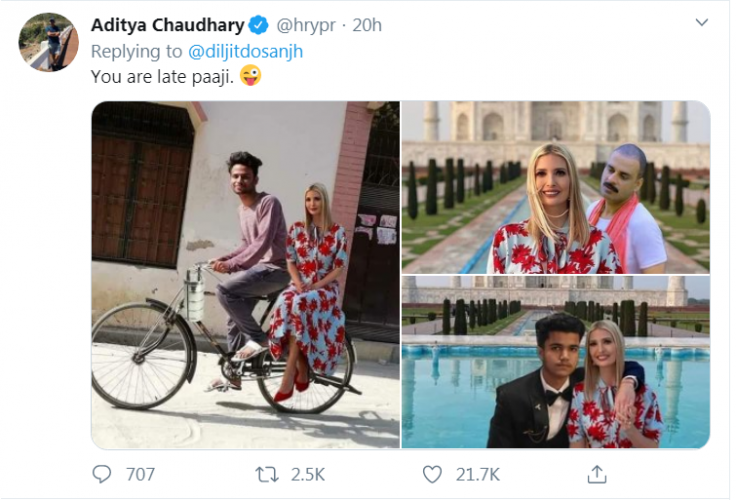Like the tweet with the heart icon
The image size is (736, 500).
click(x=432, y=474)
